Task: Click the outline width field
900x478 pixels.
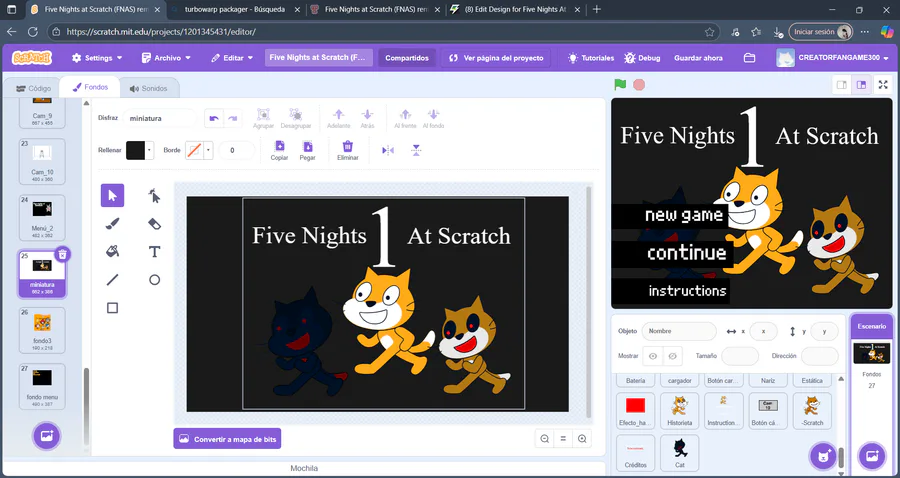Action: pos(236,150)
